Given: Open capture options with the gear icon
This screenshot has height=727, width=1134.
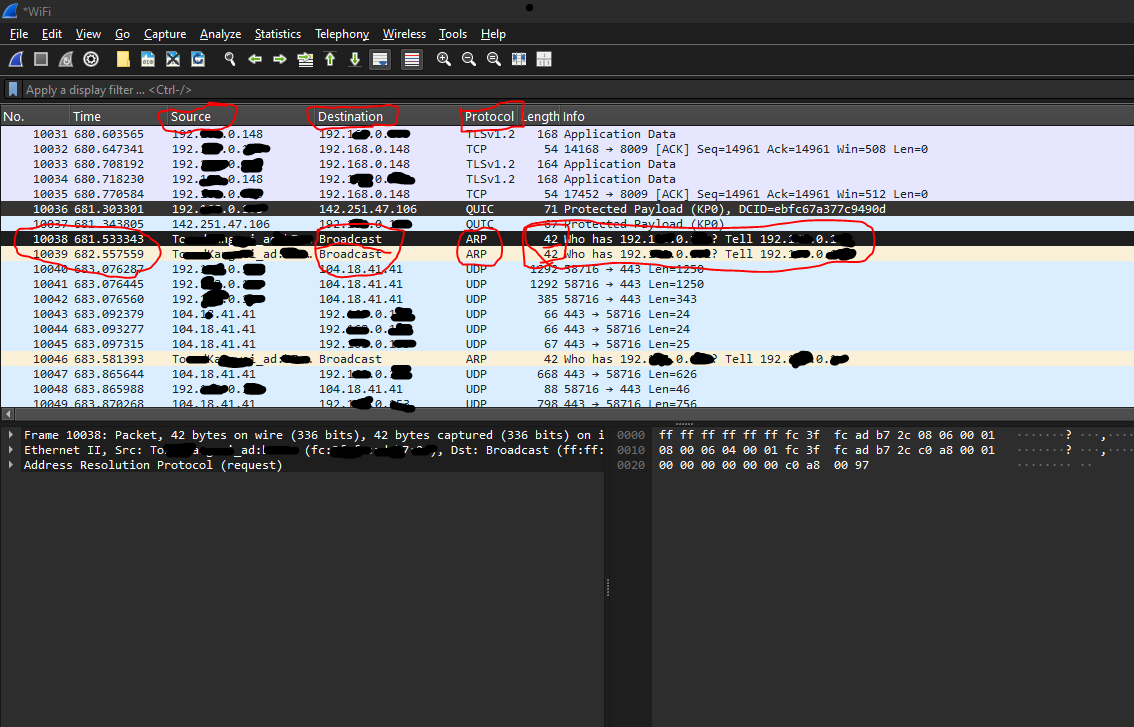Looking at the screenshot, I should (x=91, y=59).
